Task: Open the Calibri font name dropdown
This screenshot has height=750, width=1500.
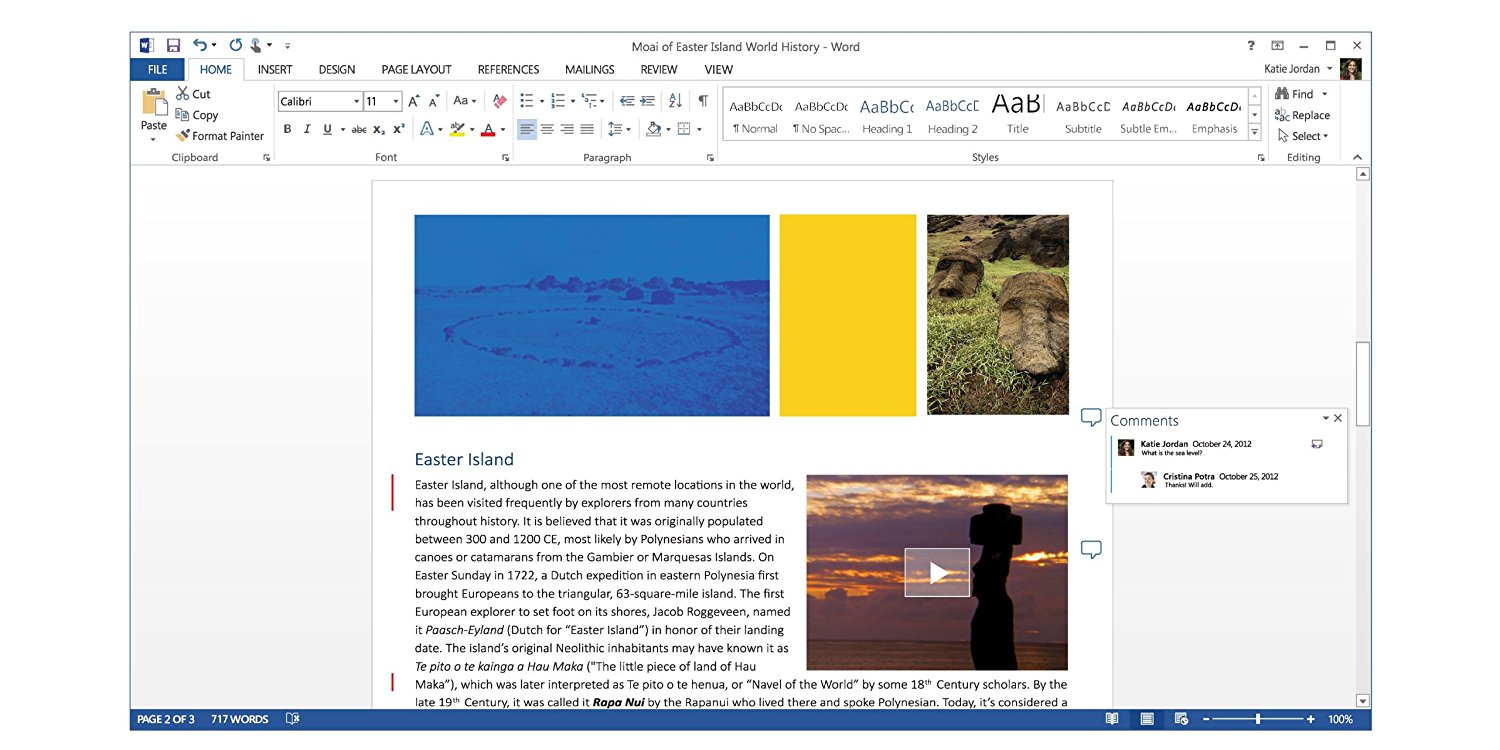Action: (356, 102)
